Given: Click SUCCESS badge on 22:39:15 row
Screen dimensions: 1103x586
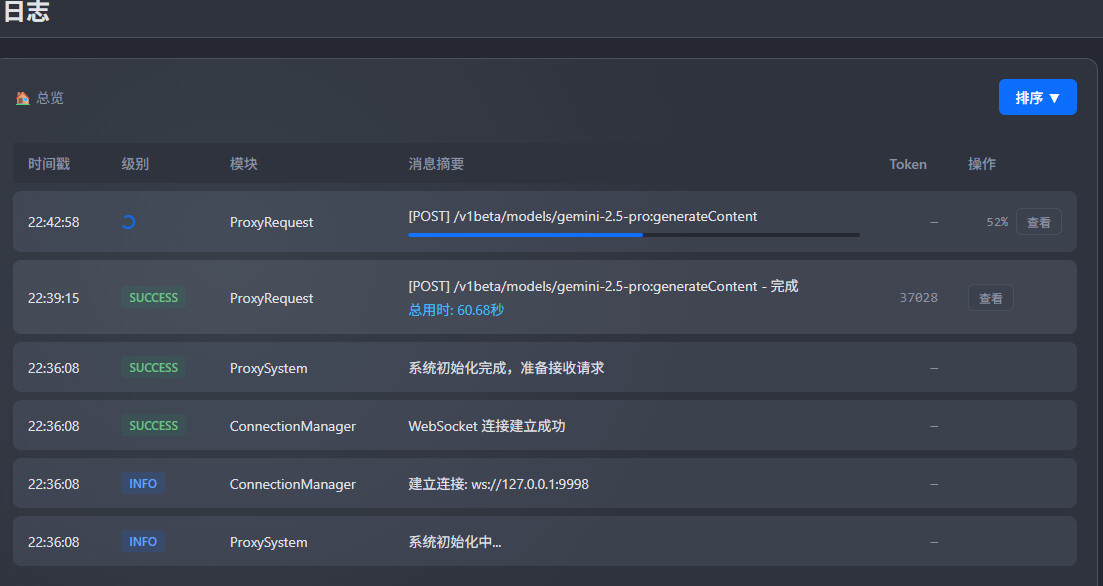Looking at the screenshot, I should (x=153, y=298).
